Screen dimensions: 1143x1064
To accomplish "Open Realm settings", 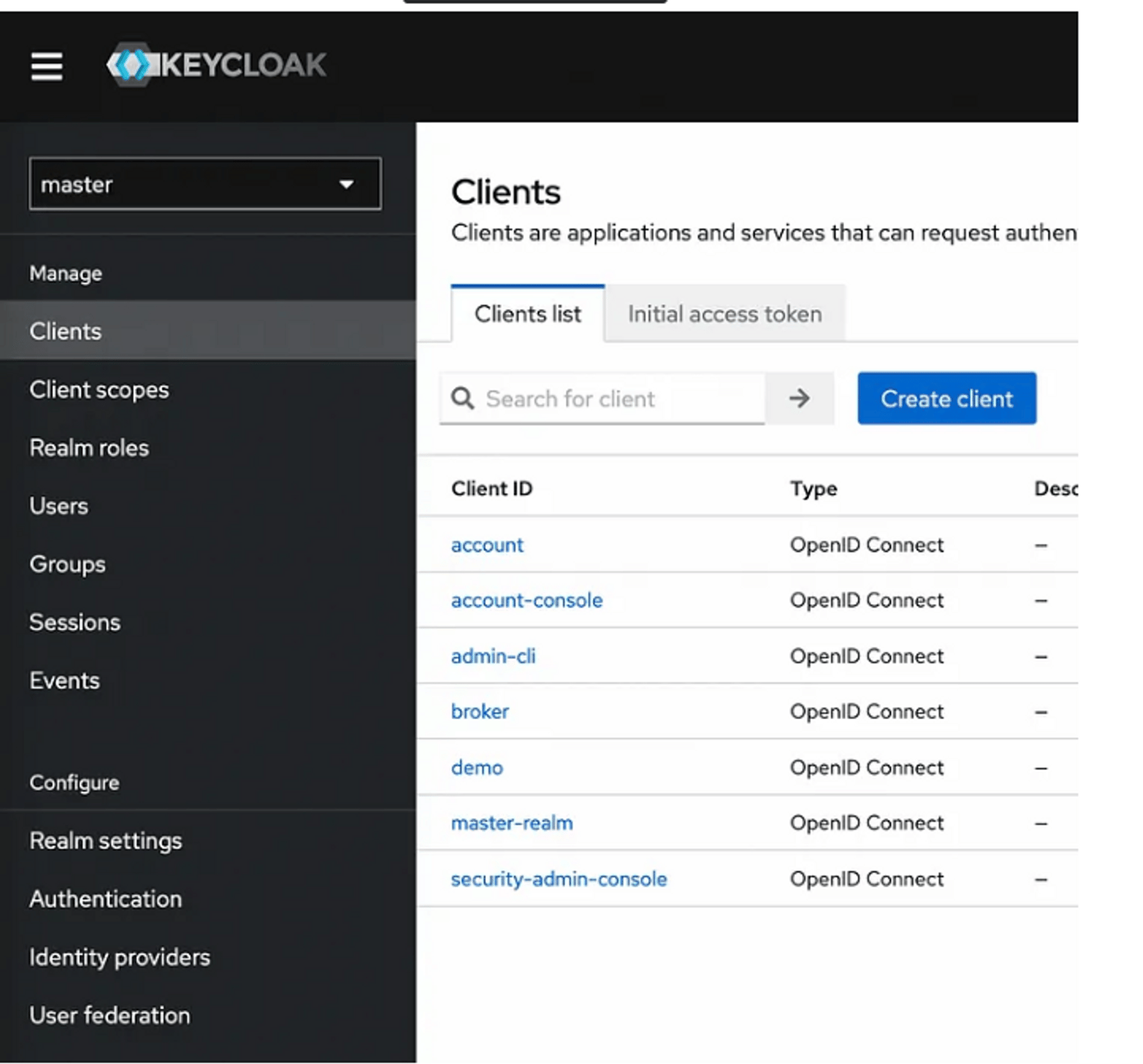I will 208,840.
